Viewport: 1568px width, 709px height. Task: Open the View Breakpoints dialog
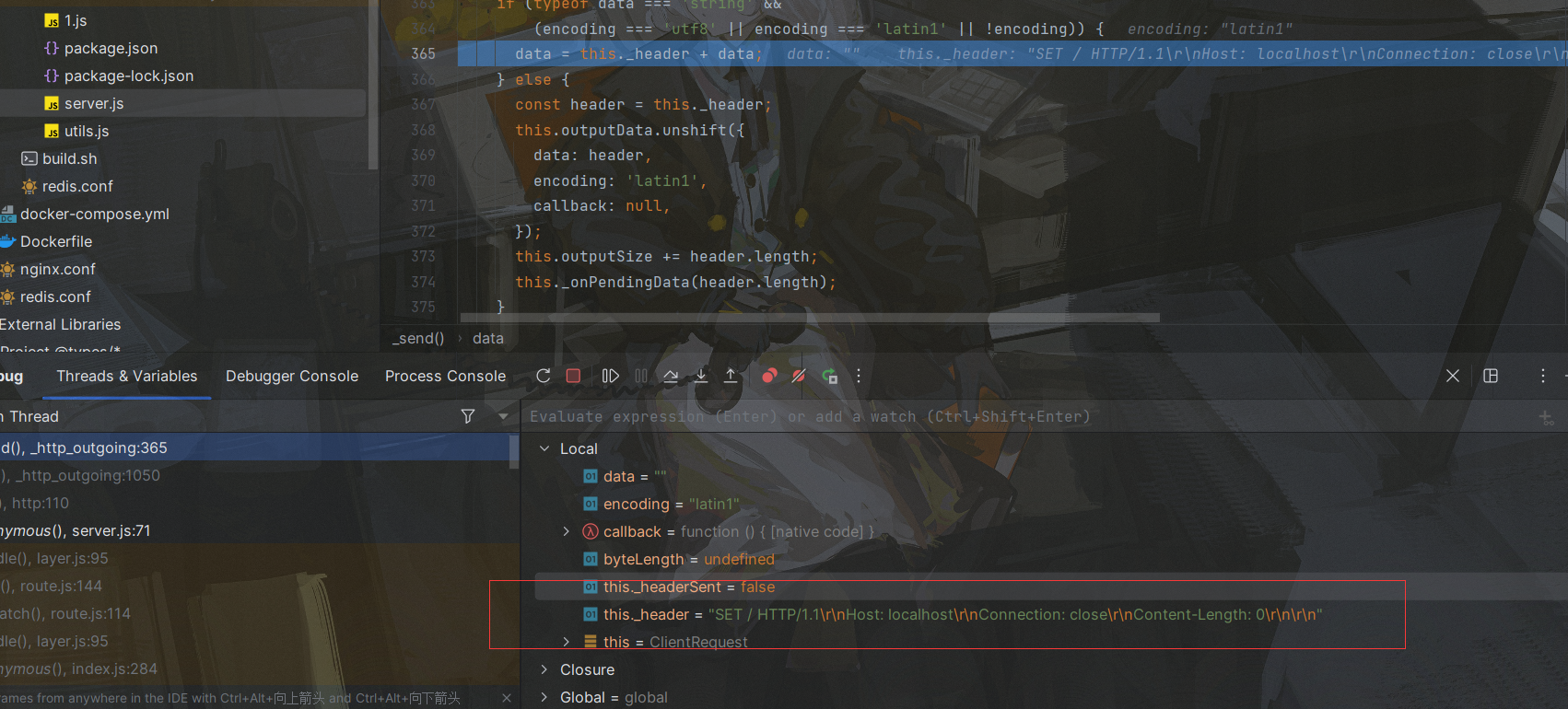[769, 376]
